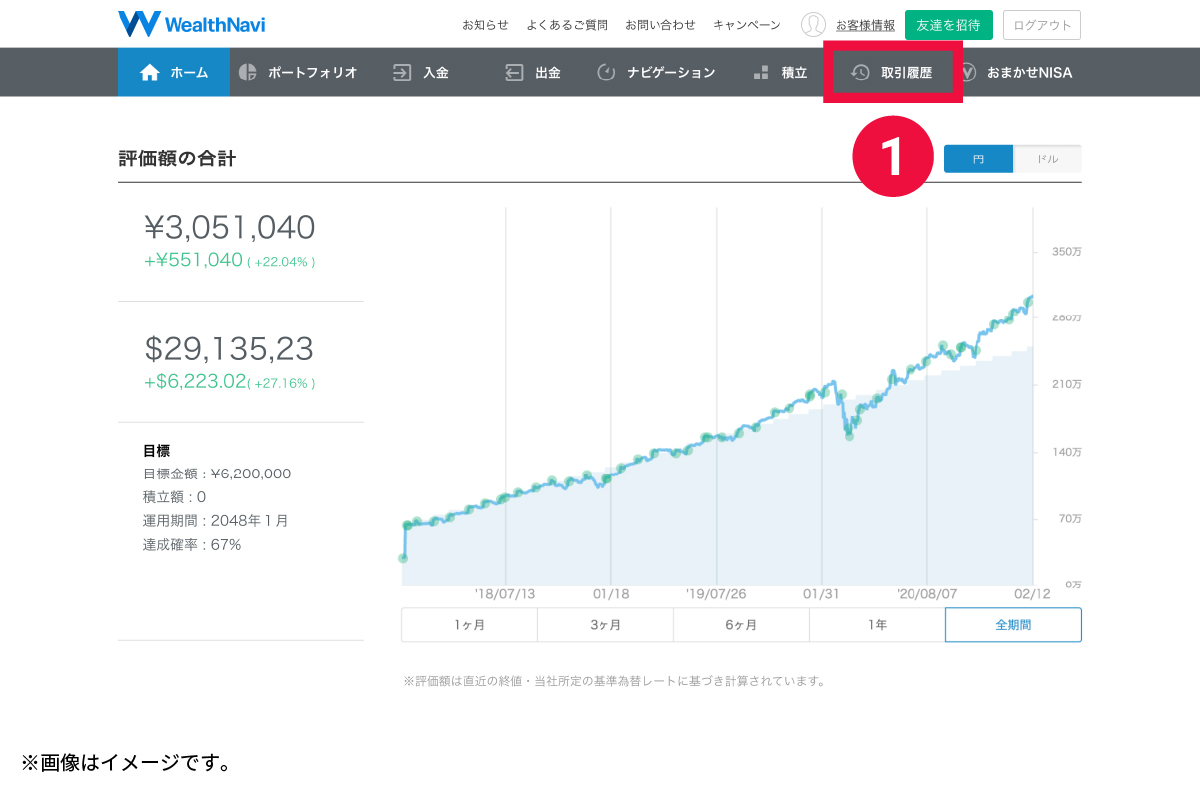Click the 評価額の合計 heading
1200x790 pixels.
click(177, 158)
